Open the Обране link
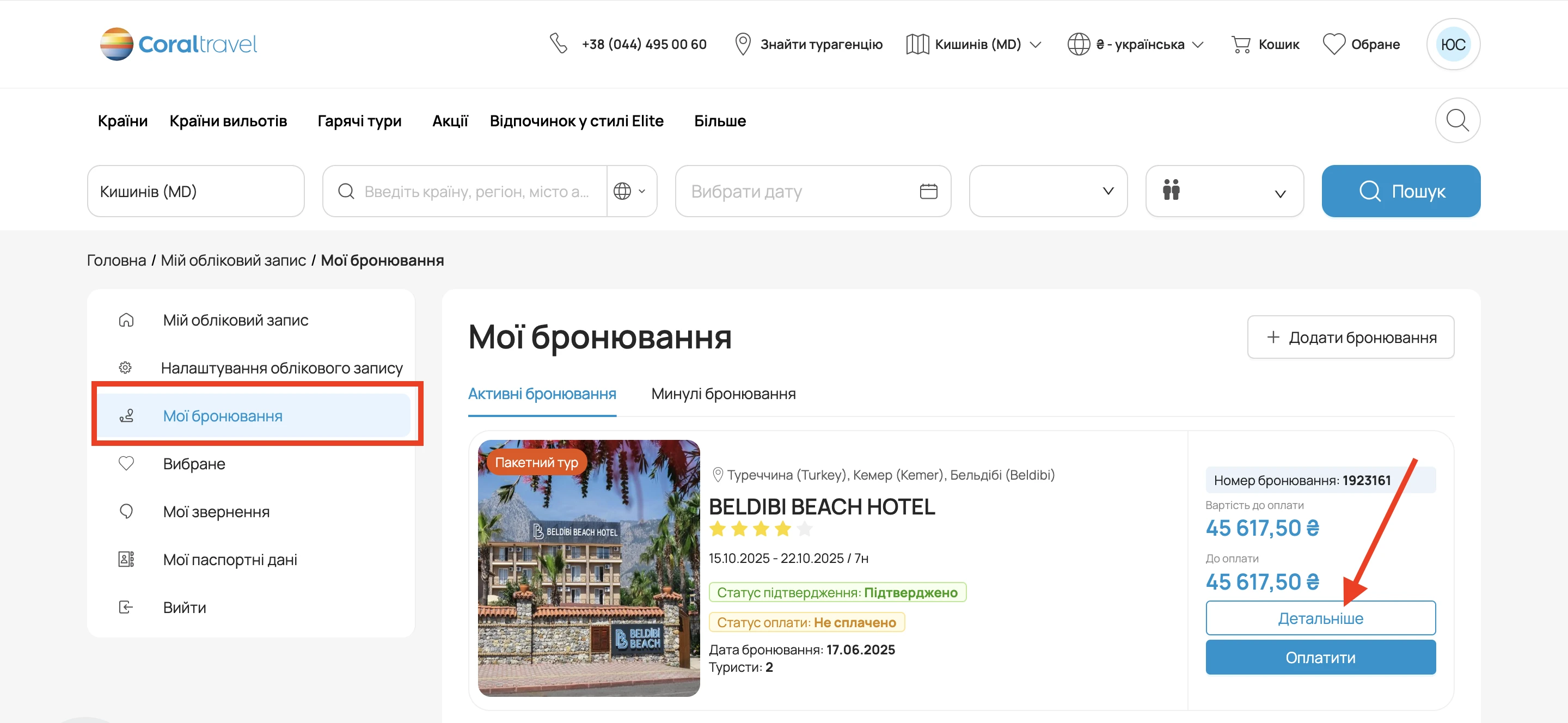Screen dimensions: 1568x723 1376,44
